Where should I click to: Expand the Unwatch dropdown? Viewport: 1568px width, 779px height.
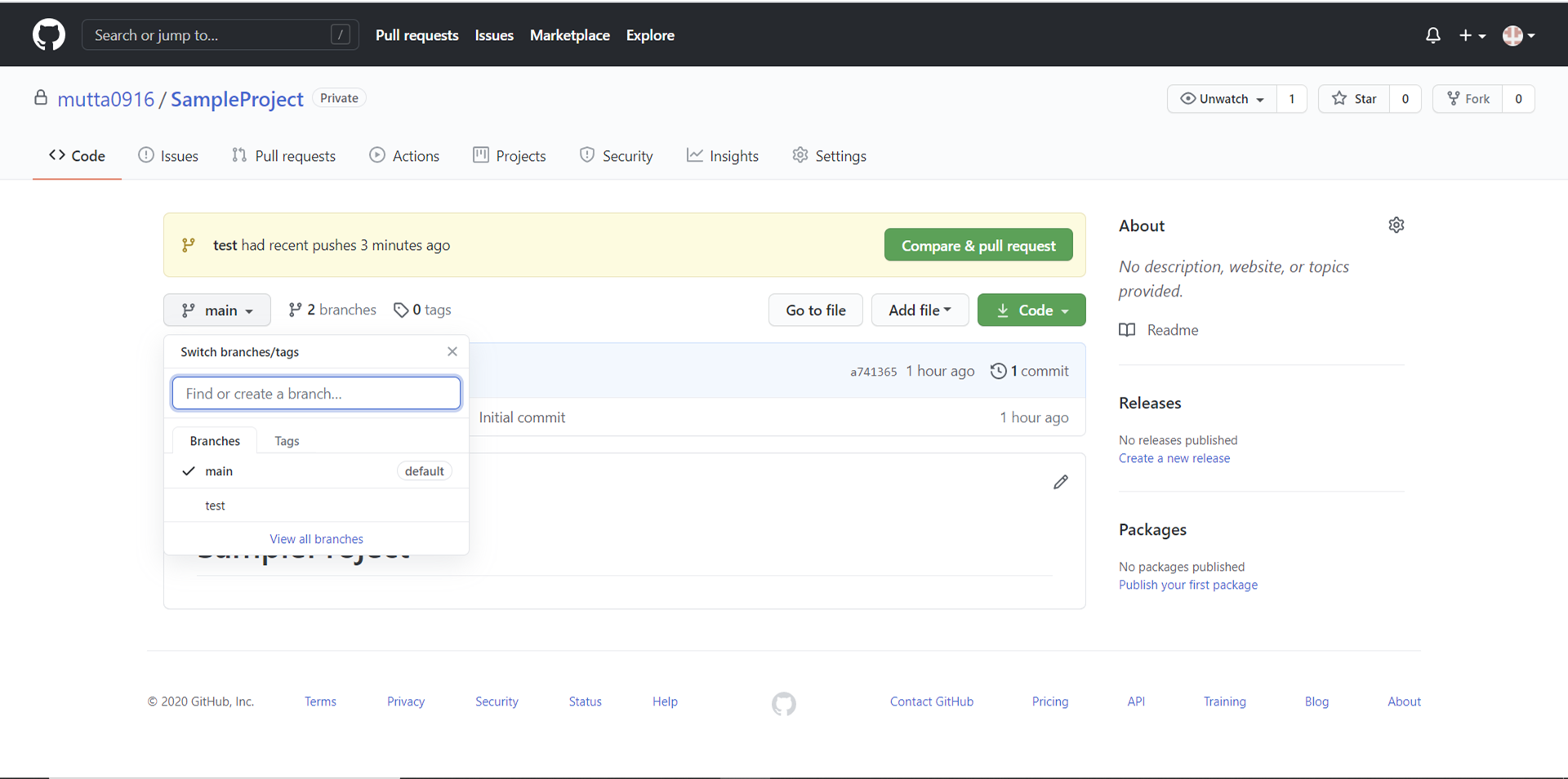pos(1222,99)
